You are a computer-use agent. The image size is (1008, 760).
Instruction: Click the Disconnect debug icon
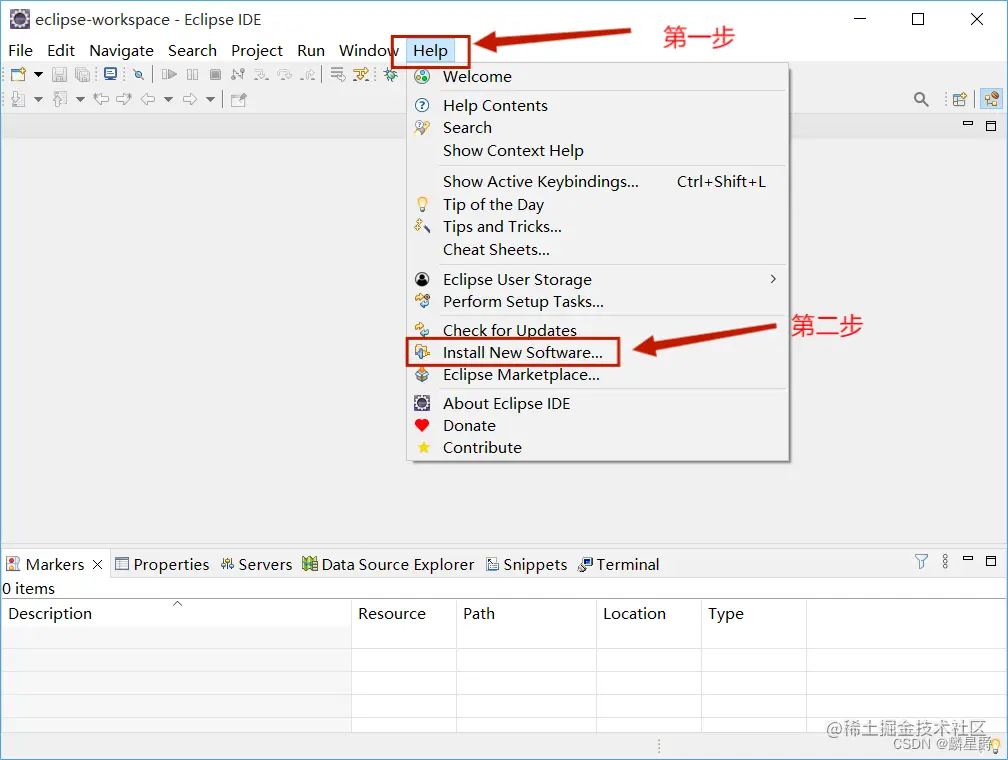coord(238,75)
